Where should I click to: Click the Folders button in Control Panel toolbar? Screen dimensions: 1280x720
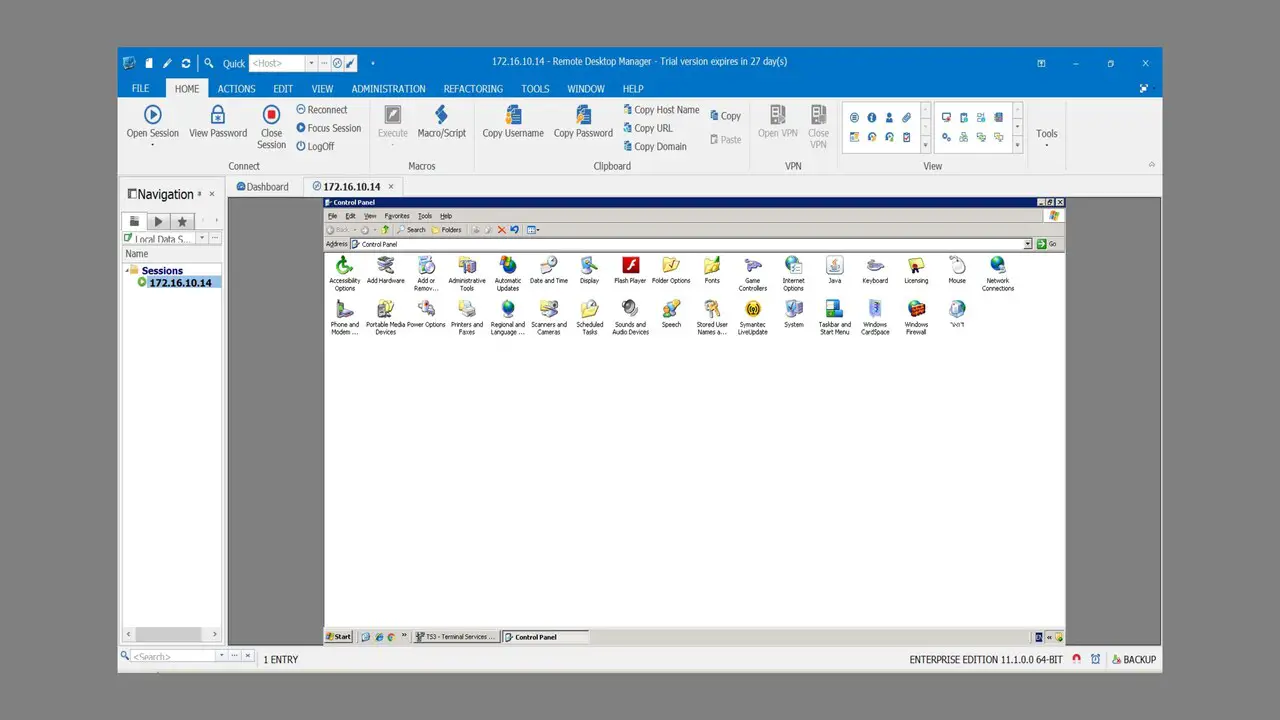point(446,230)
